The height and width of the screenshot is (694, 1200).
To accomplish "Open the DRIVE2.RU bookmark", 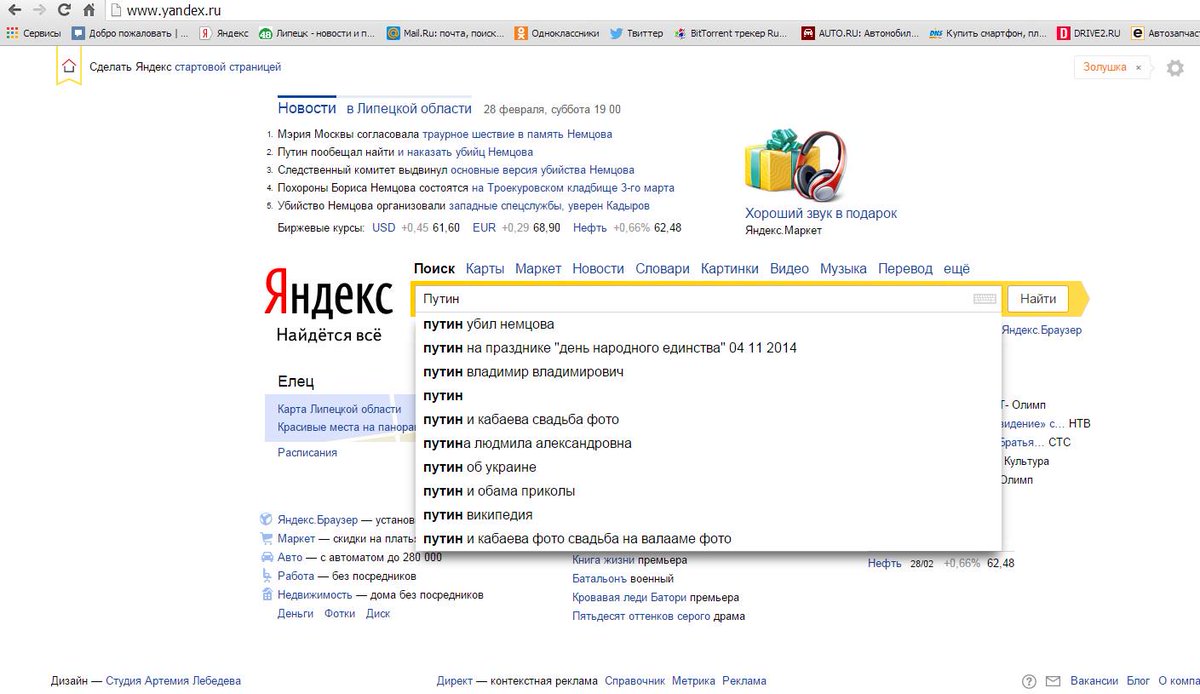I will pos(1090,33).
